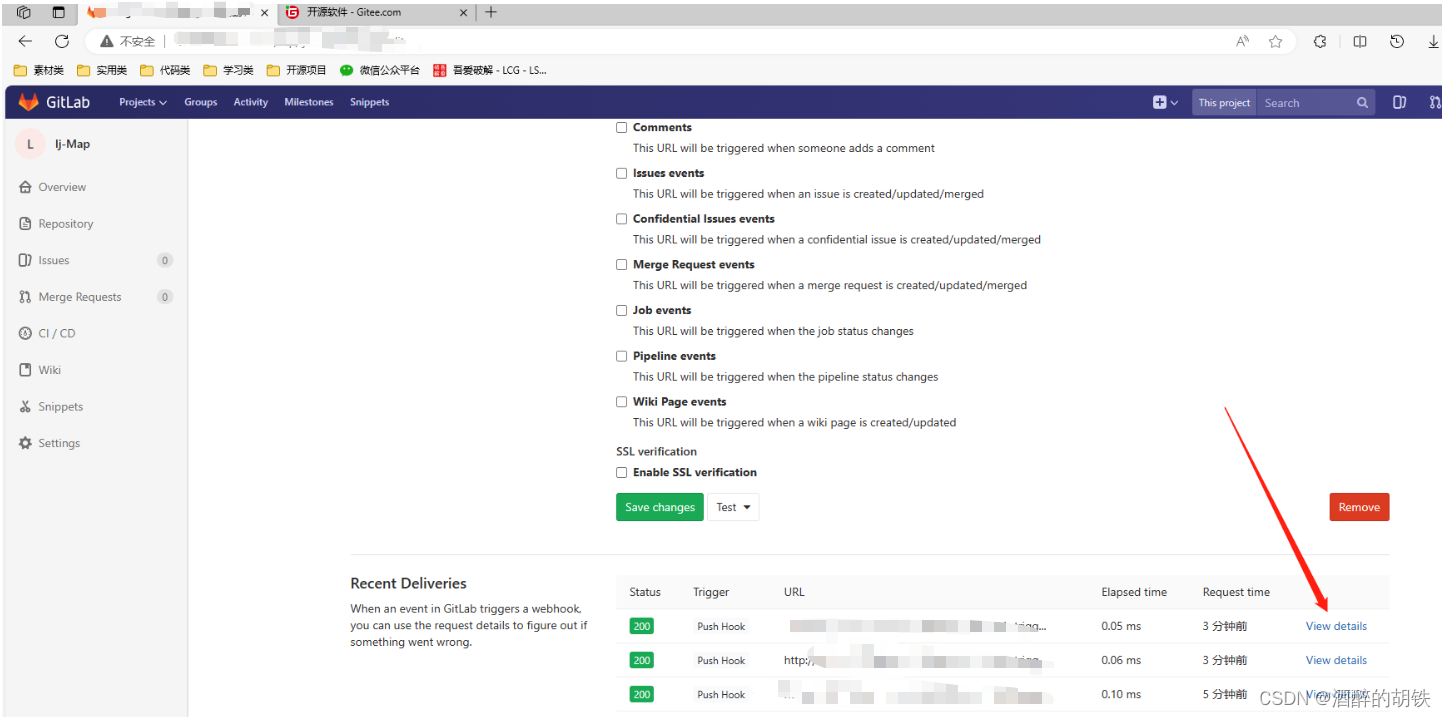Reload the page with refresh icon
Screen dimensions: 1446x717
[62, 41]
